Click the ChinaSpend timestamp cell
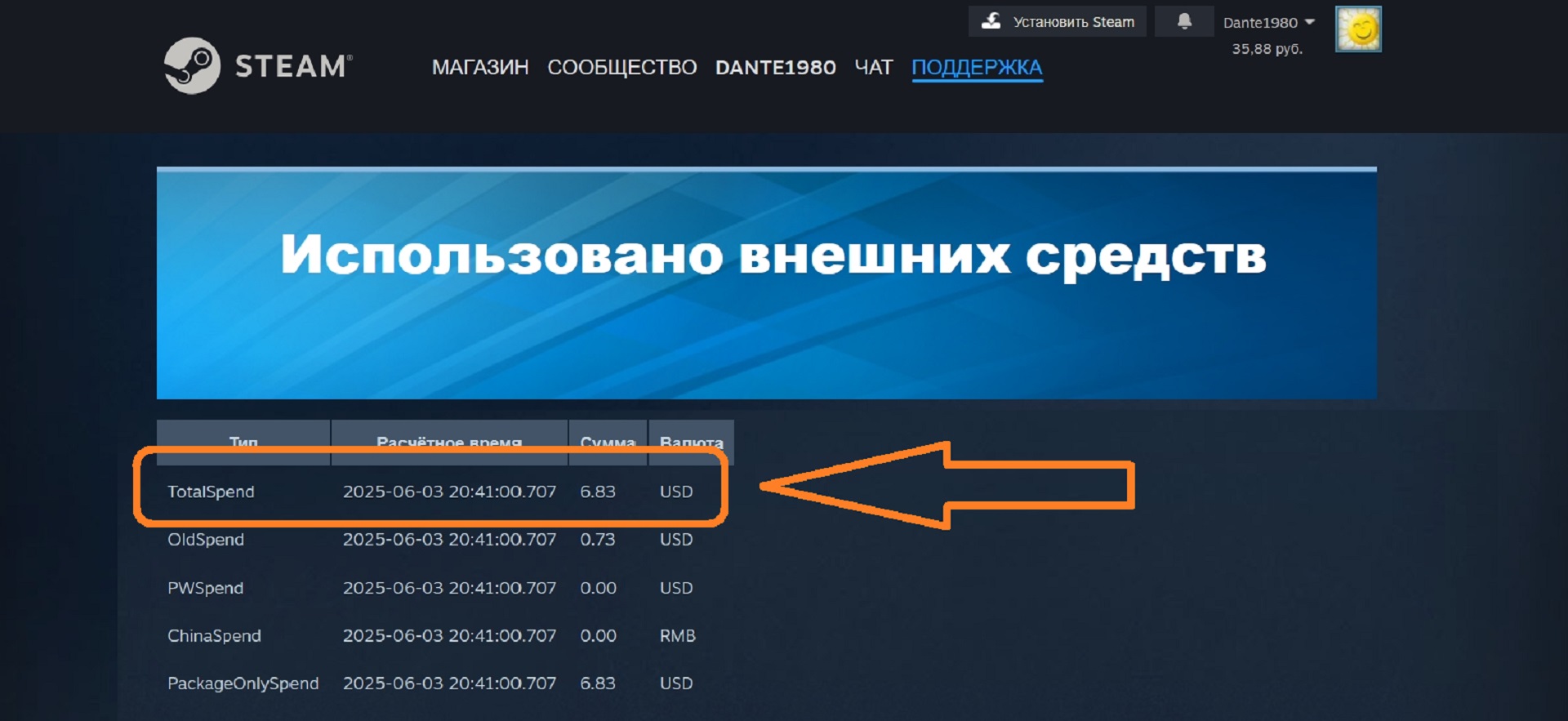The image size is (1568, 721). point(449,635)
